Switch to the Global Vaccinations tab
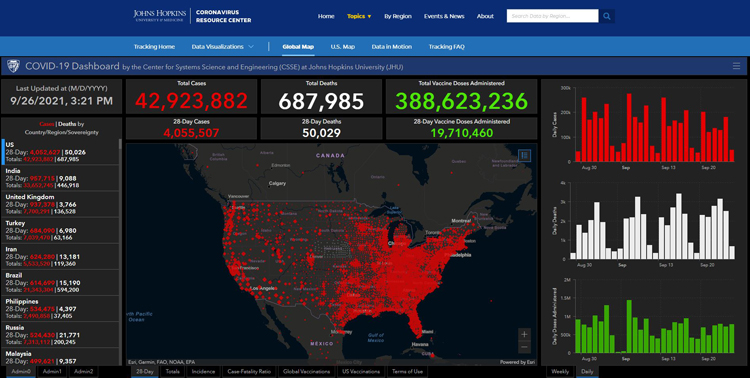The width and height of the screenshot is (750, 378). click(306, 371)
